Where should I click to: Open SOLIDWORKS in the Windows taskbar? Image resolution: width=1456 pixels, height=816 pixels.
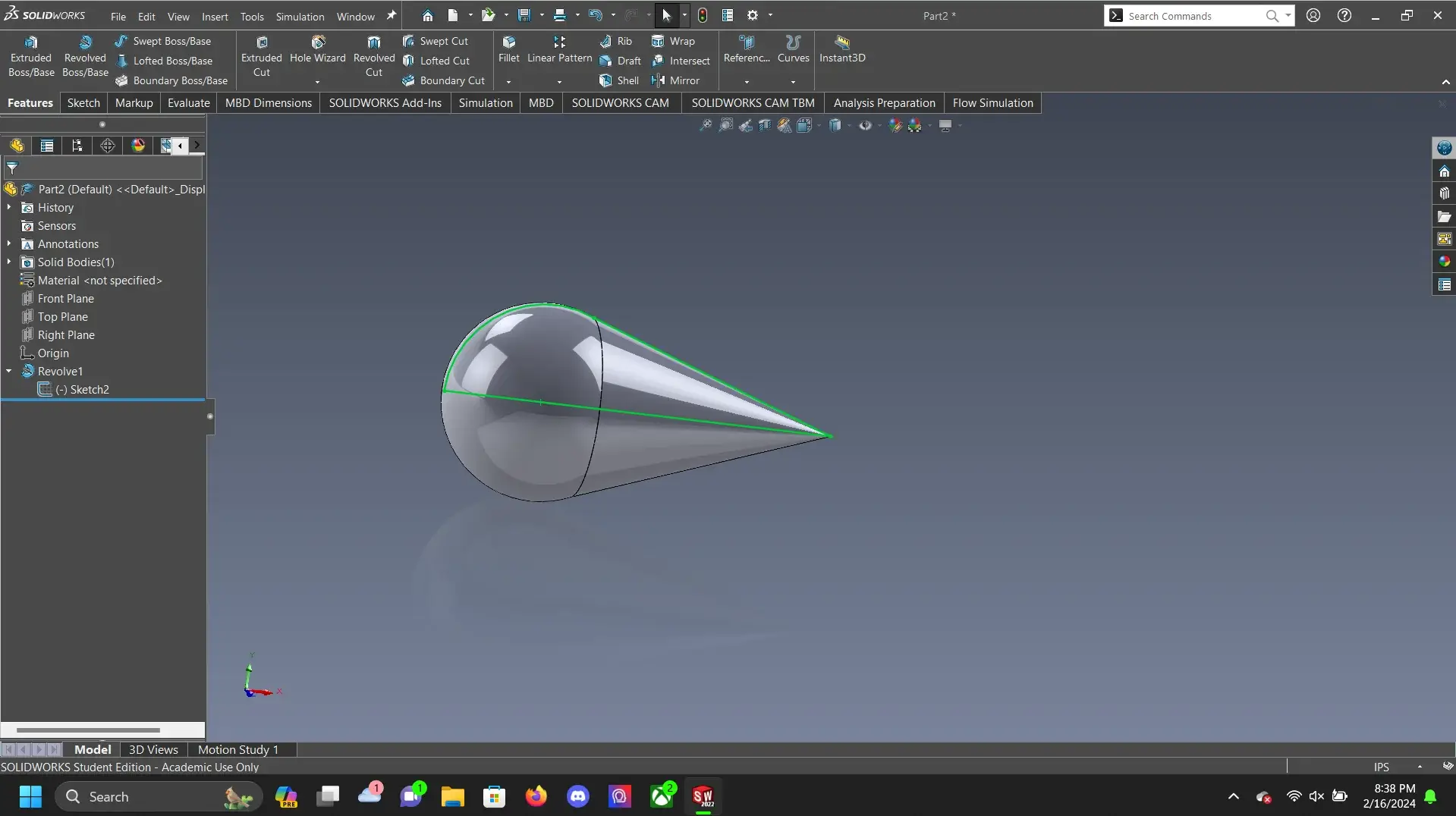tap(703, 796)
